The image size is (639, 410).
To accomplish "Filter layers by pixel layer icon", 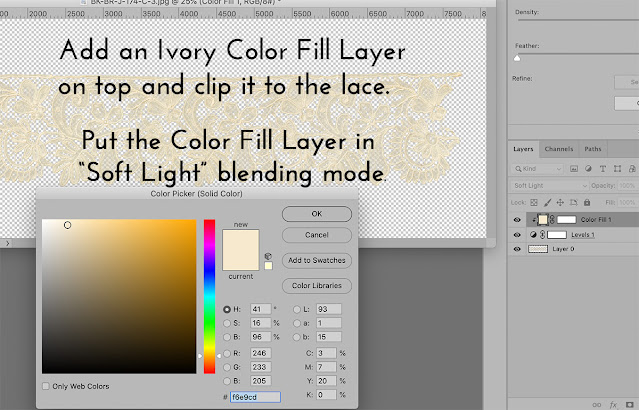I will [x=574, y=169].
